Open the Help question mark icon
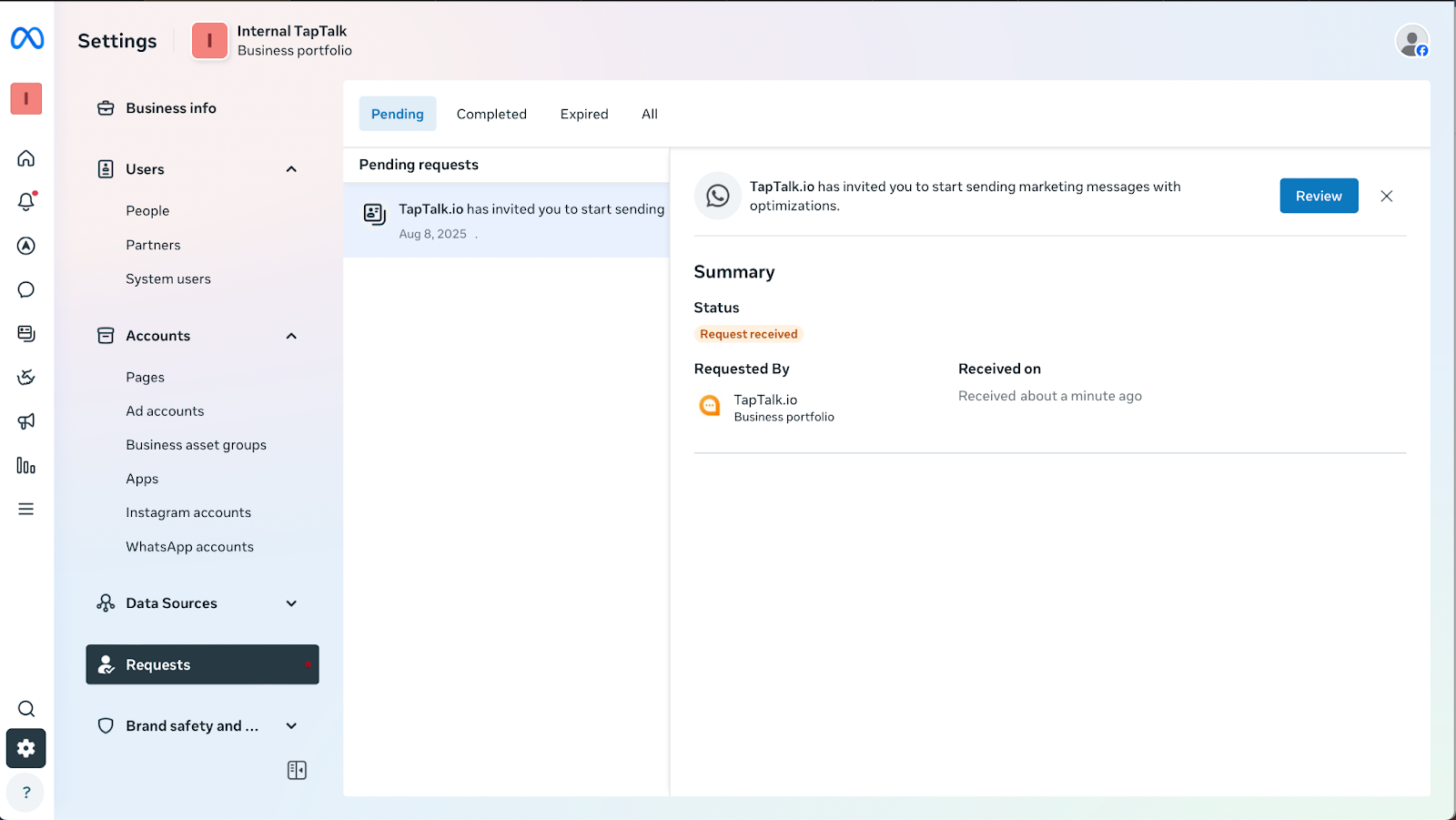Image resolution: width=1456 pixels, height=820 pixels. click(26, 793)
